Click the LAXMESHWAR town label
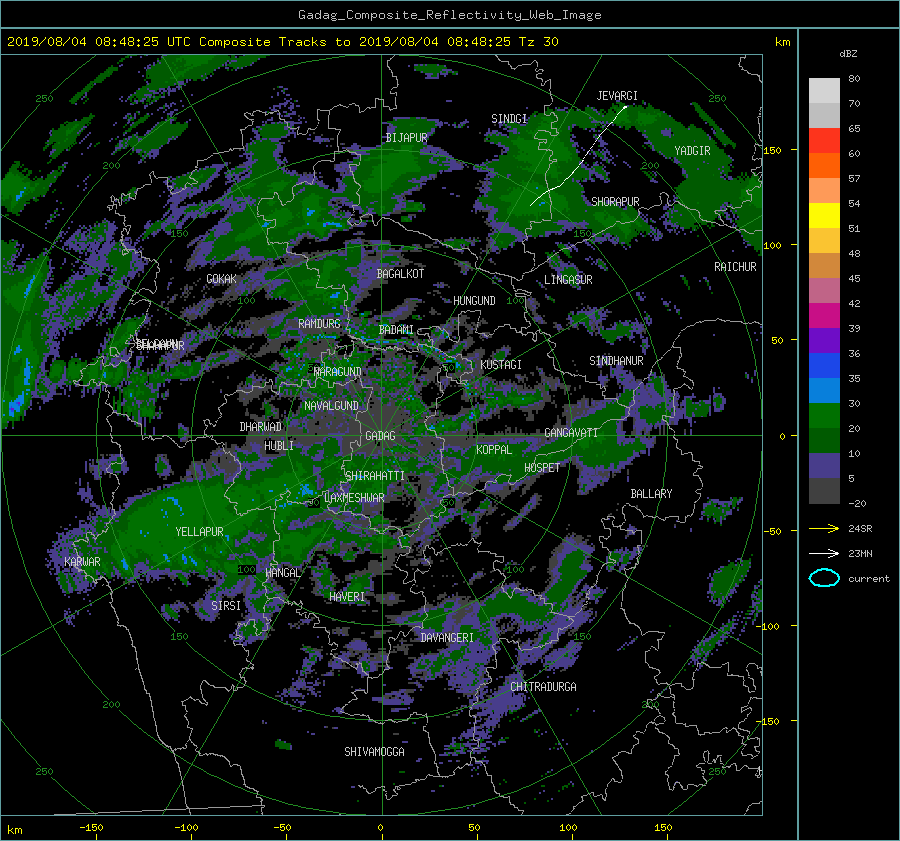The height and width of the screenshot is (841, 900). click(354, 498)
